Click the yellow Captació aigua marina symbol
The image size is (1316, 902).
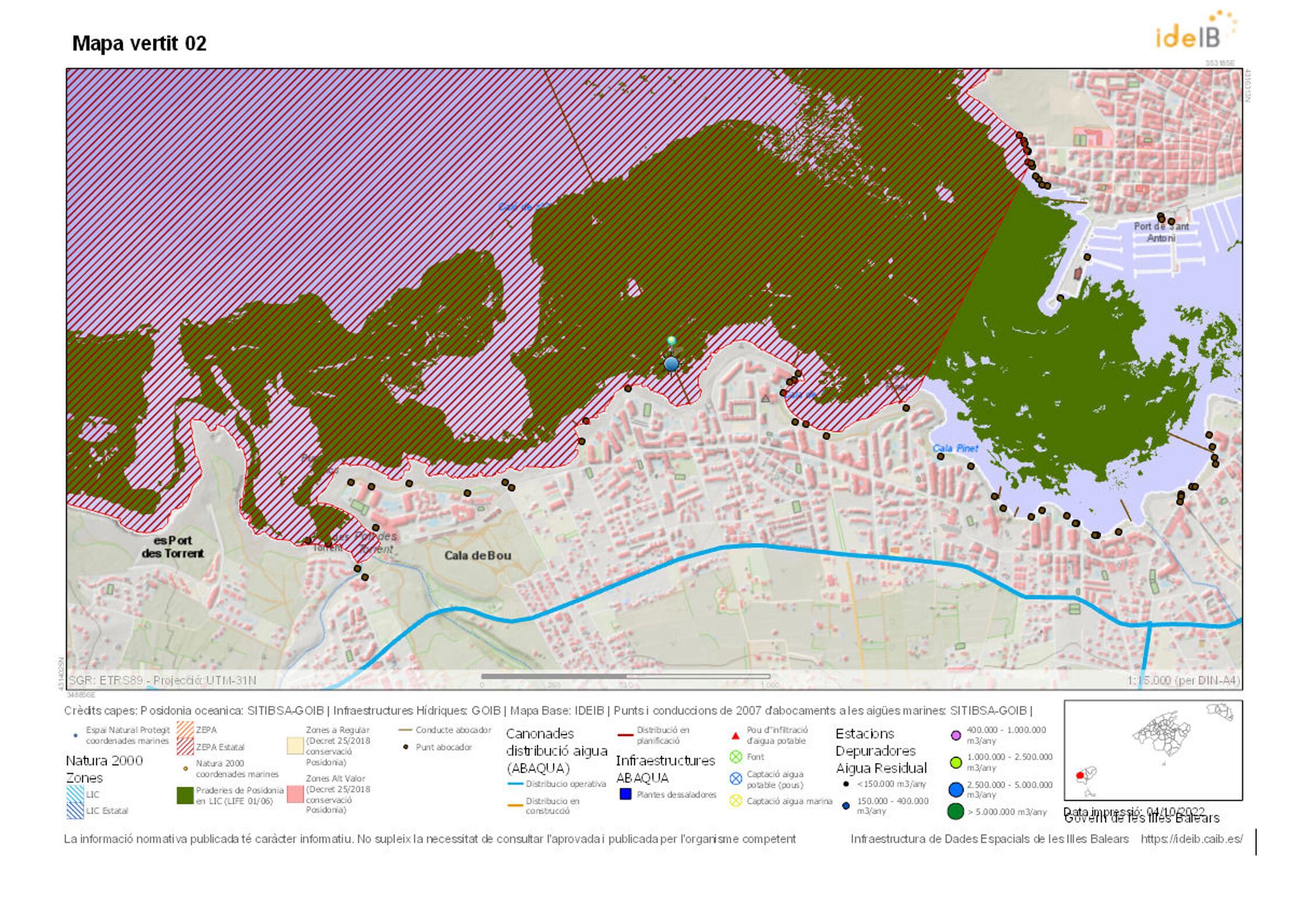pos(735,801)
